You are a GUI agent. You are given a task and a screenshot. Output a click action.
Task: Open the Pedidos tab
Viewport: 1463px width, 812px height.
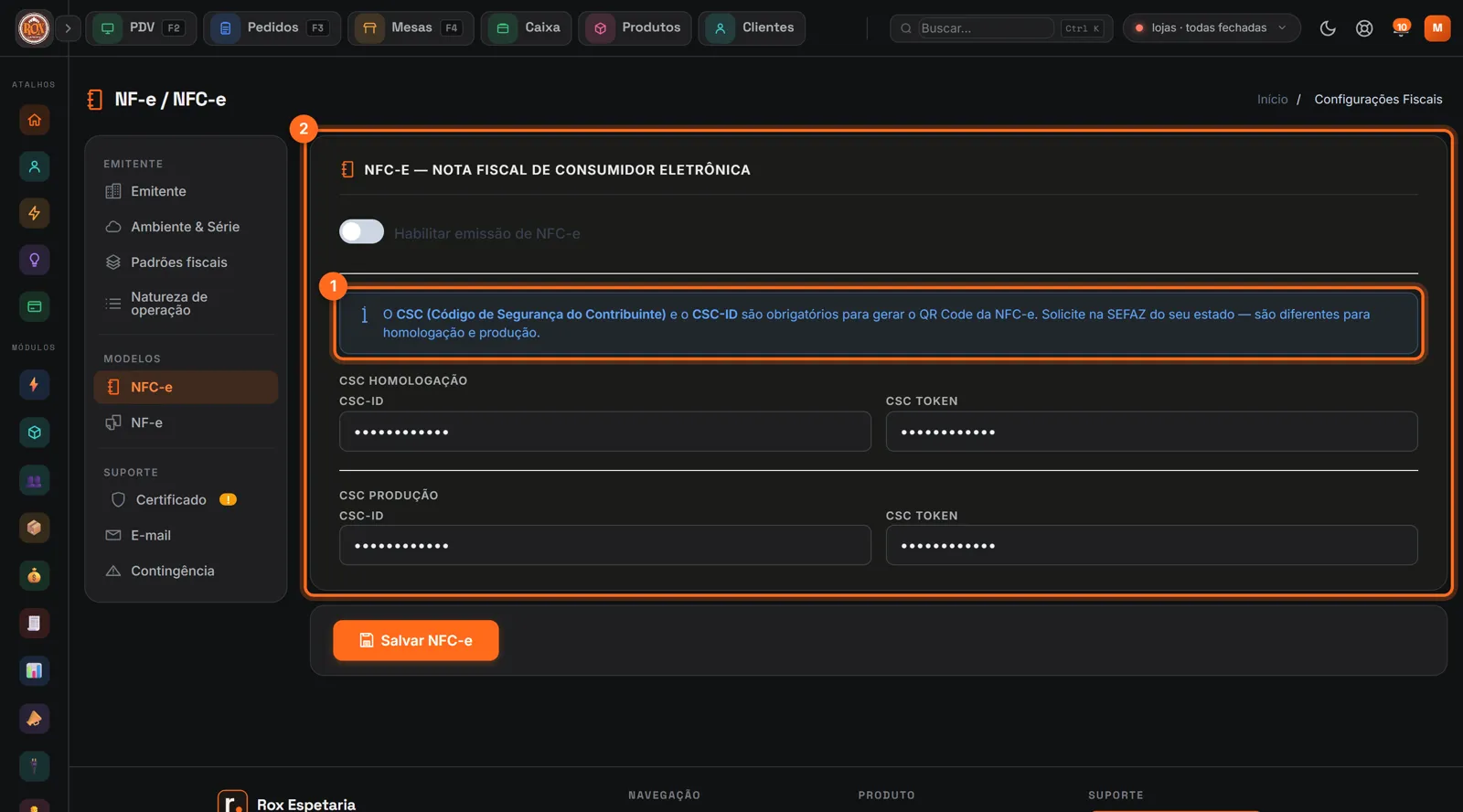pyautogui.click(x=272, y=28)
